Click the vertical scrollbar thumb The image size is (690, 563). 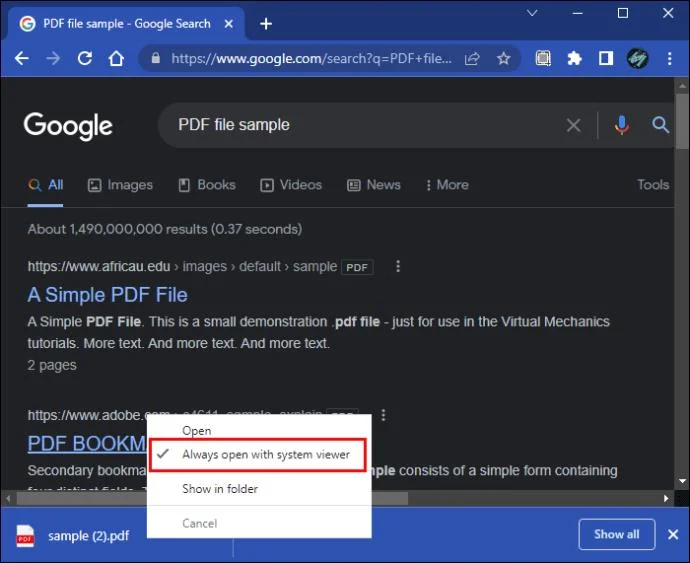682,121
